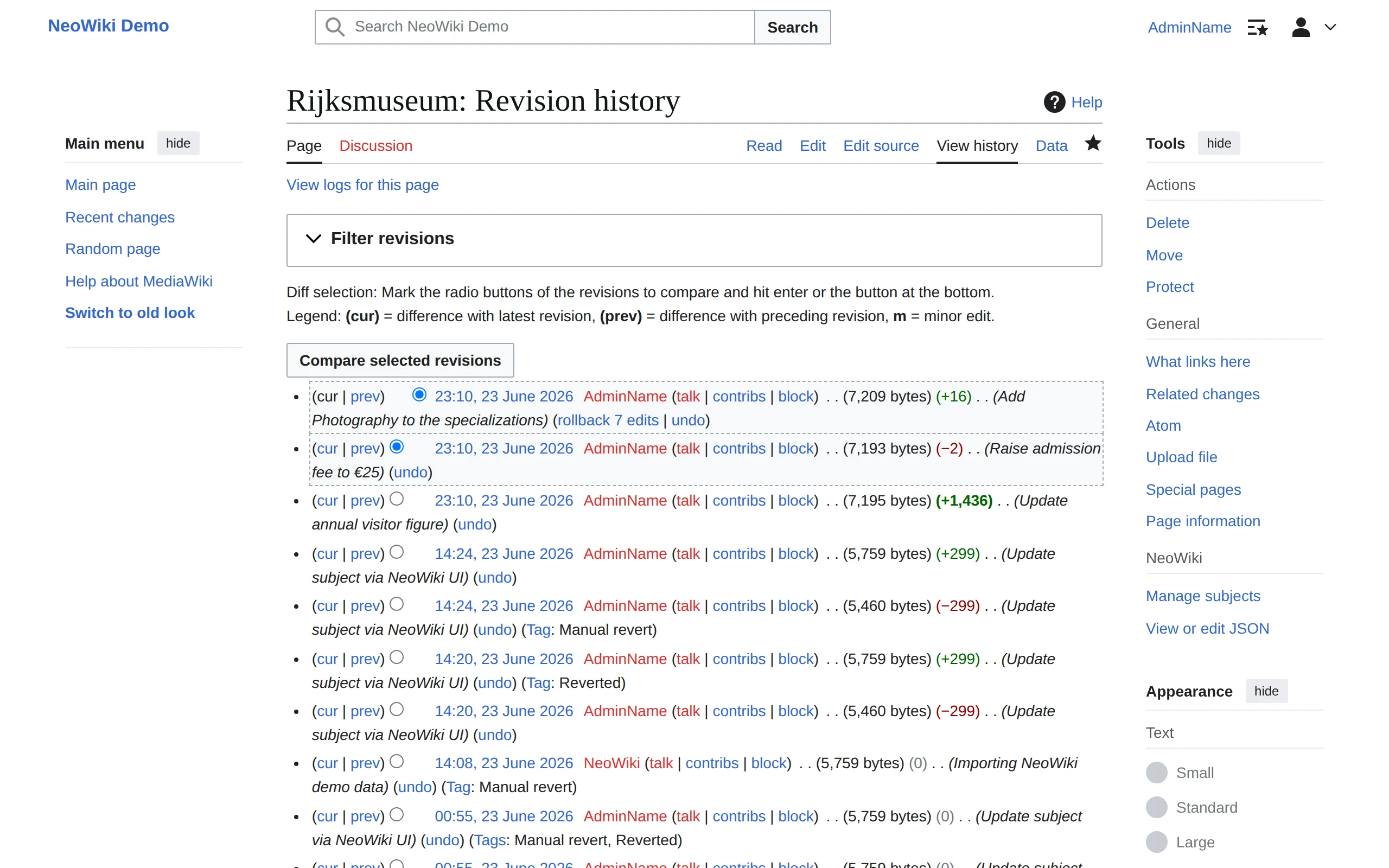
Task: Switch to the Page tab
Action: pyautogui.click(x=304, y=146)
